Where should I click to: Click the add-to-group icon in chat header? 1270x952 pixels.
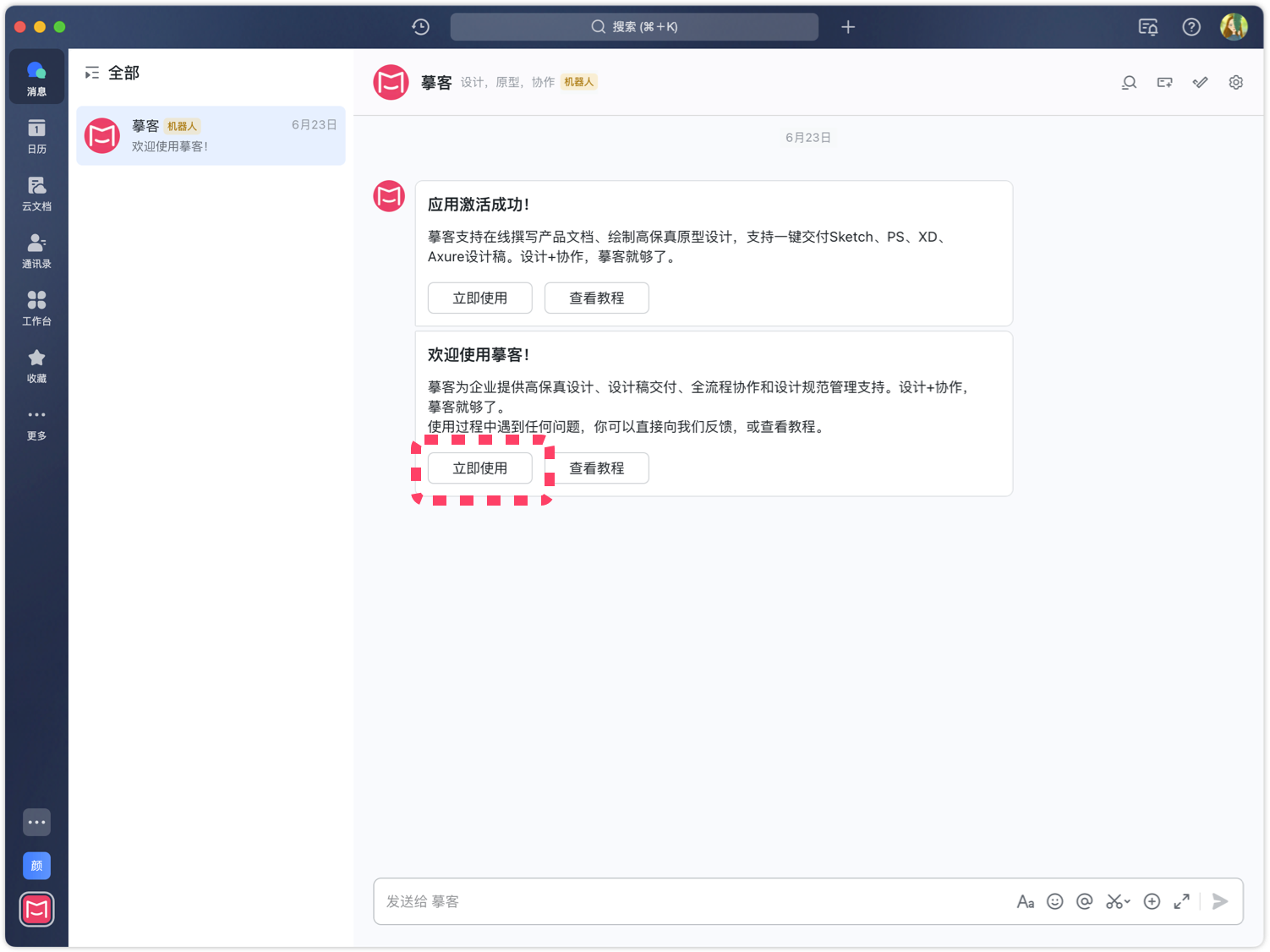(1164, 83)
